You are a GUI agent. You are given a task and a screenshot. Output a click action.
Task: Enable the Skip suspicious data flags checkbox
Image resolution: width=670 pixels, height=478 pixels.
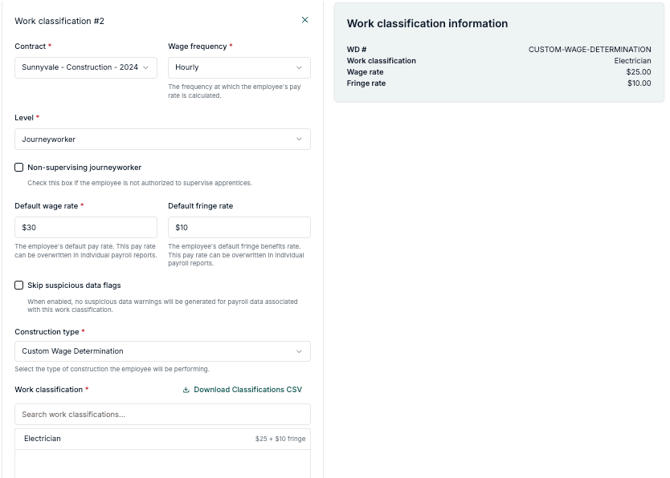[x=19, y=285]
